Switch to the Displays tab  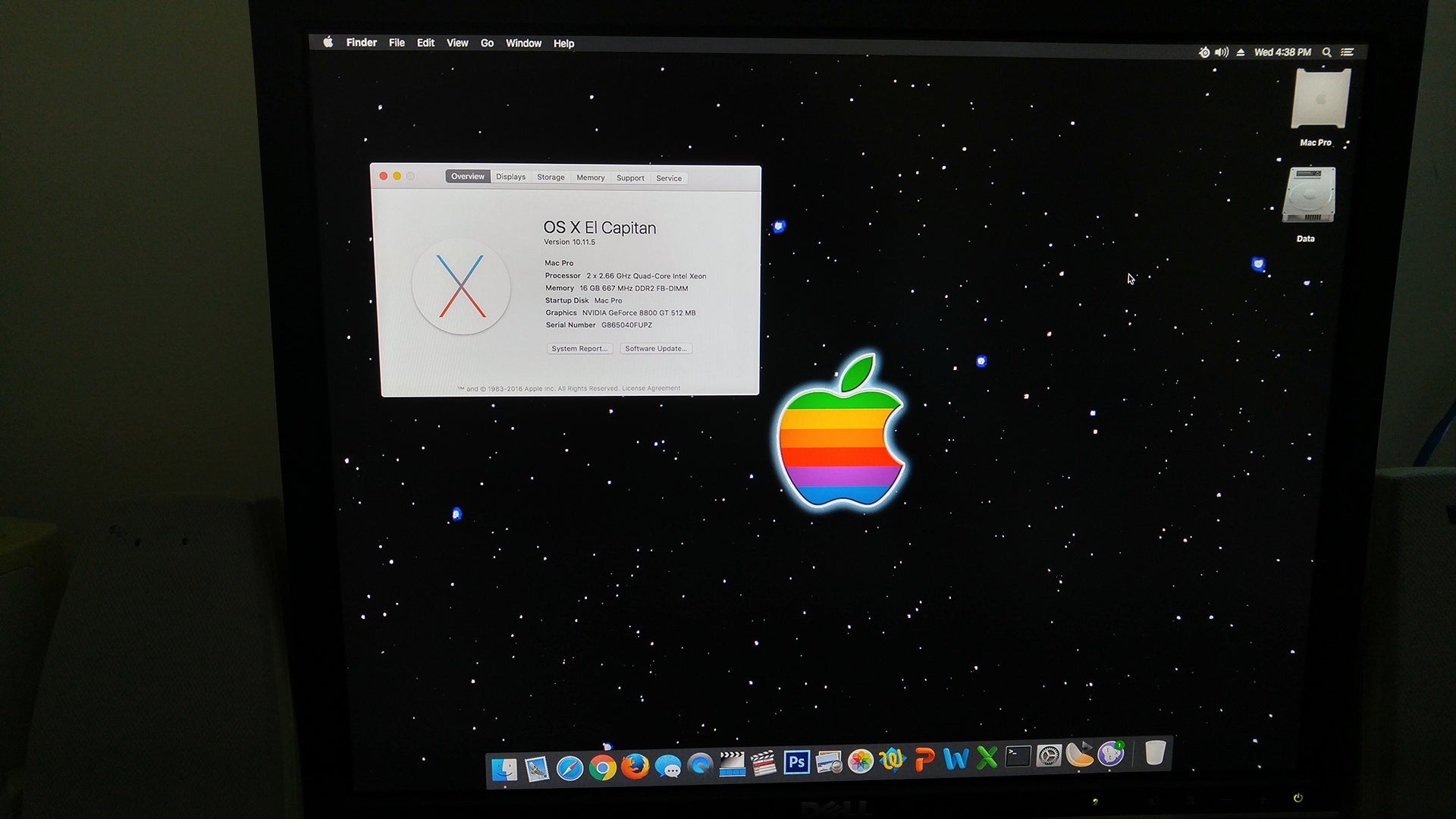tap(510, 177)
